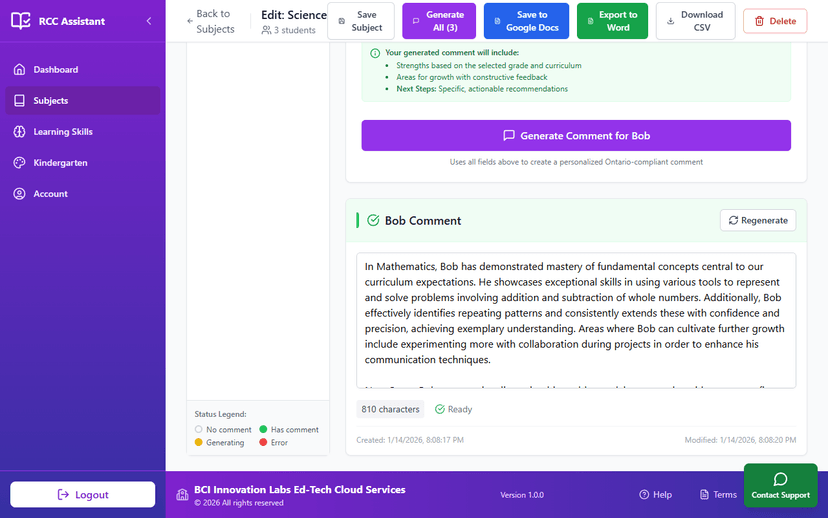
Task: Click the Bob Comment heading
Action: click(x=422, y=221)
